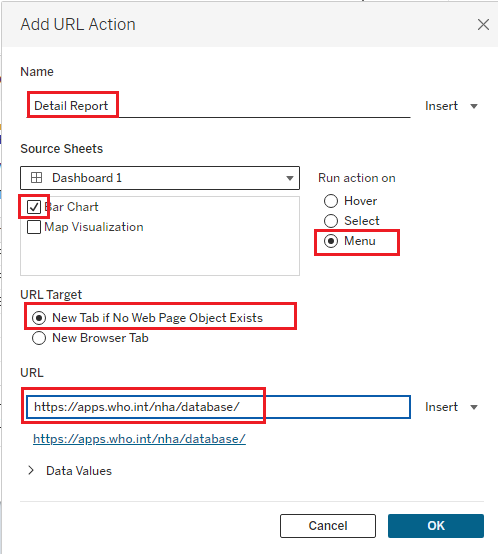This screenshot has width=498, height=554.
Task: Open the Dashboard 1 source sheets dropdown
Action: click(x=160, y=178)
